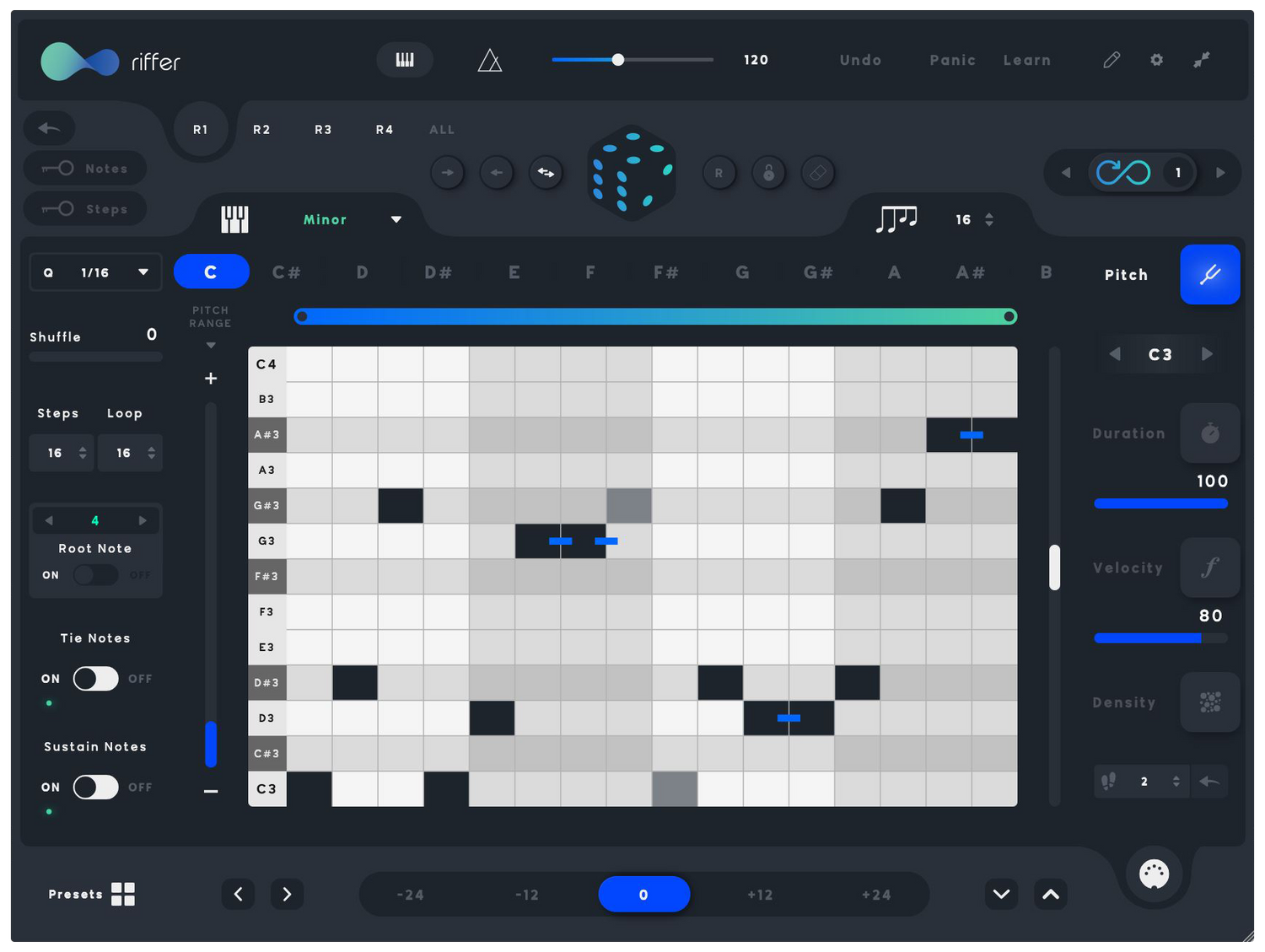Toggle the Sustain Notes switch
The height and width of the screenshot is (952, 1265).
tap(95, 788)
